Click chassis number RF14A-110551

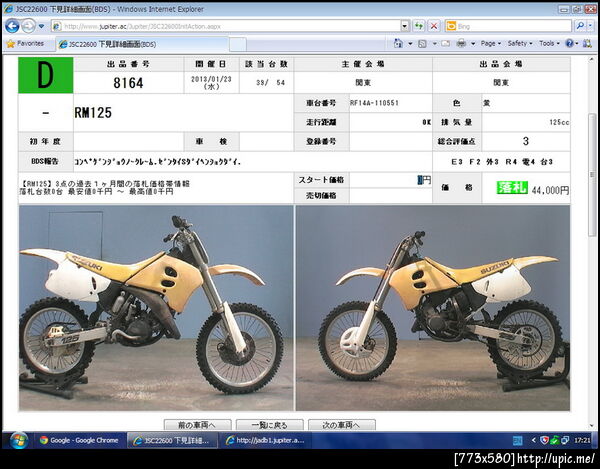(x=374, y=103)
